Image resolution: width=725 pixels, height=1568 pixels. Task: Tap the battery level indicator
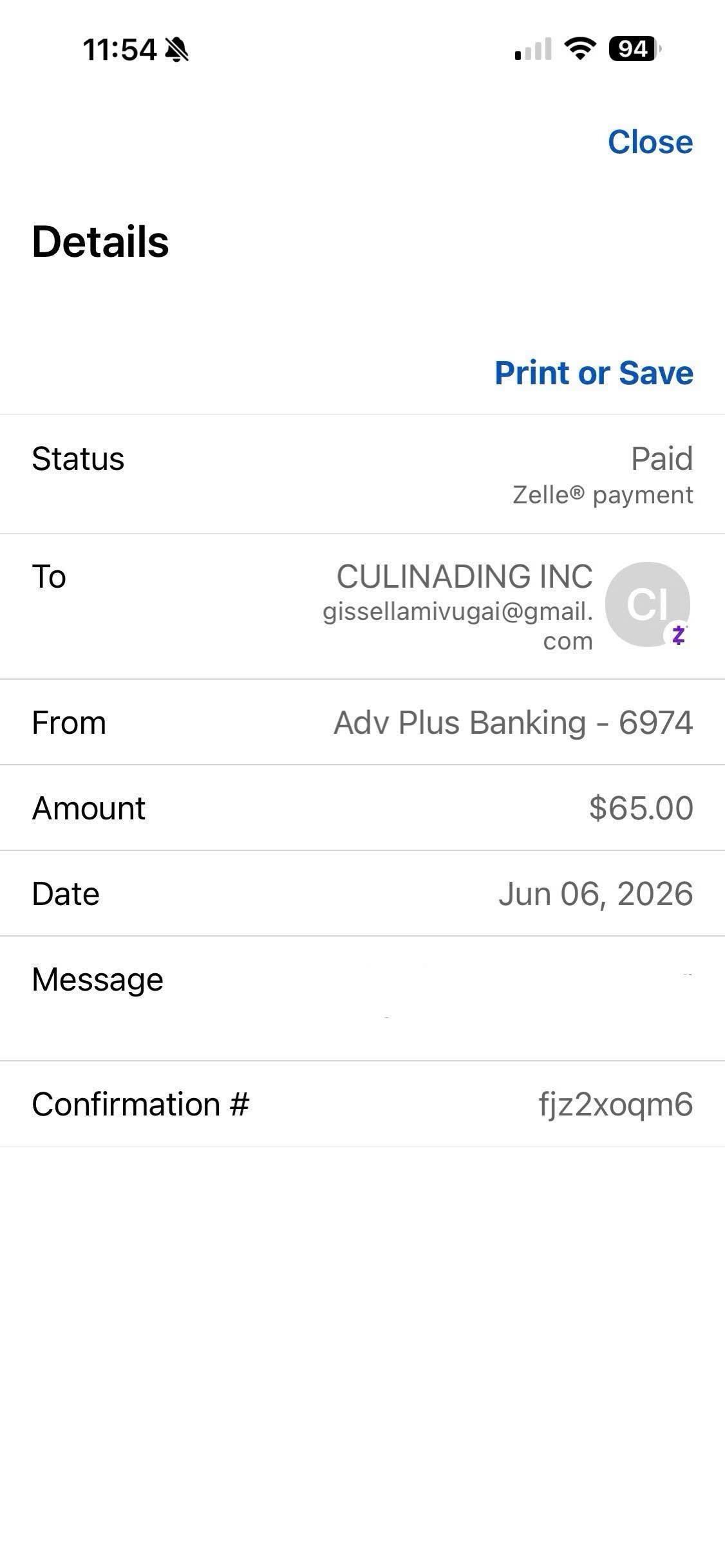click(x=635, y=49)
